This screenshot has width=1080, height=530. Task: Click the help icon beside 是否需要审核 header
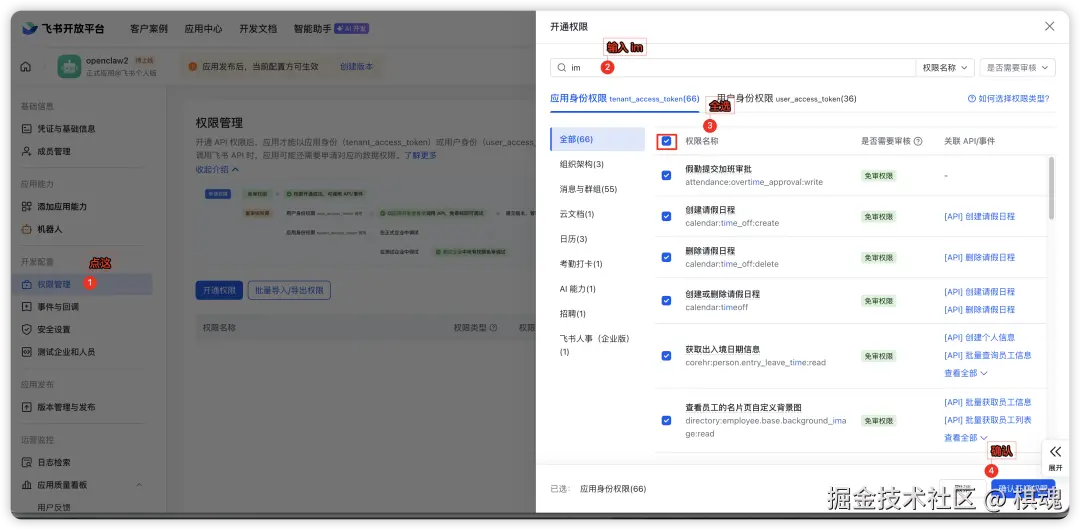point(917,141)
